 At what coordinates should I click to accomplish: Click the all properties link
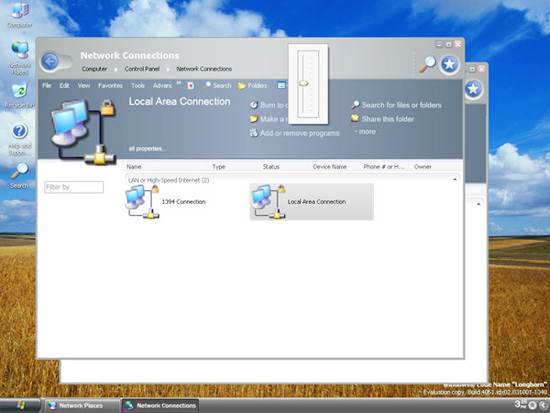pos(147,148)
